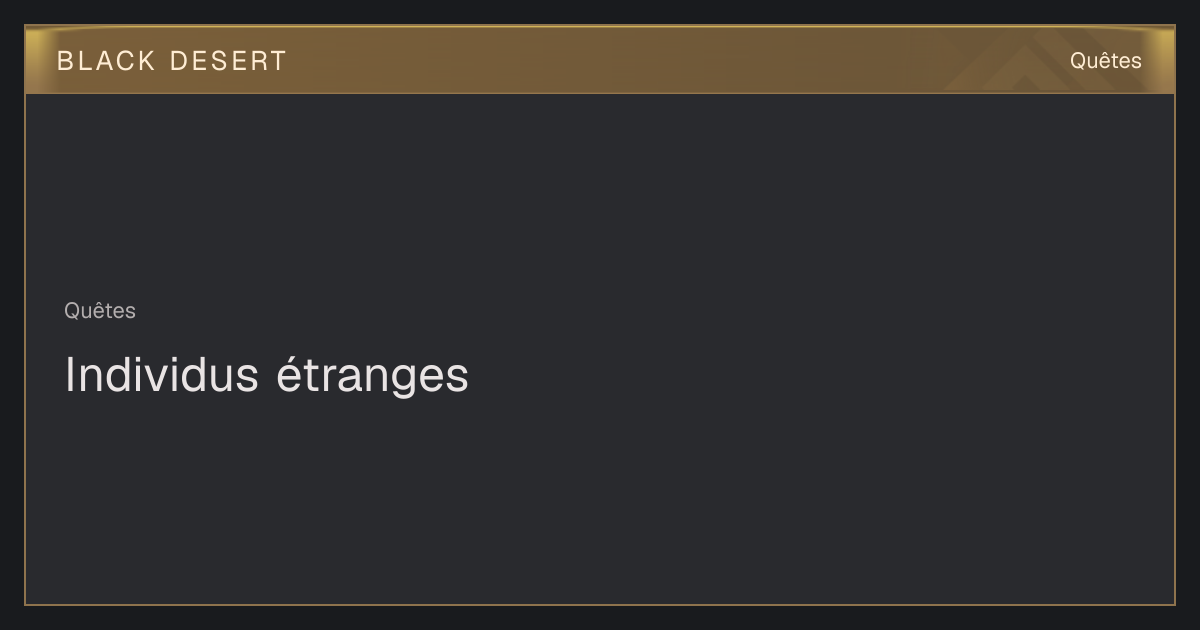Click the BLACK DESERT logo text
Viewport: 1200px width, 630px height.
point(171,61)
